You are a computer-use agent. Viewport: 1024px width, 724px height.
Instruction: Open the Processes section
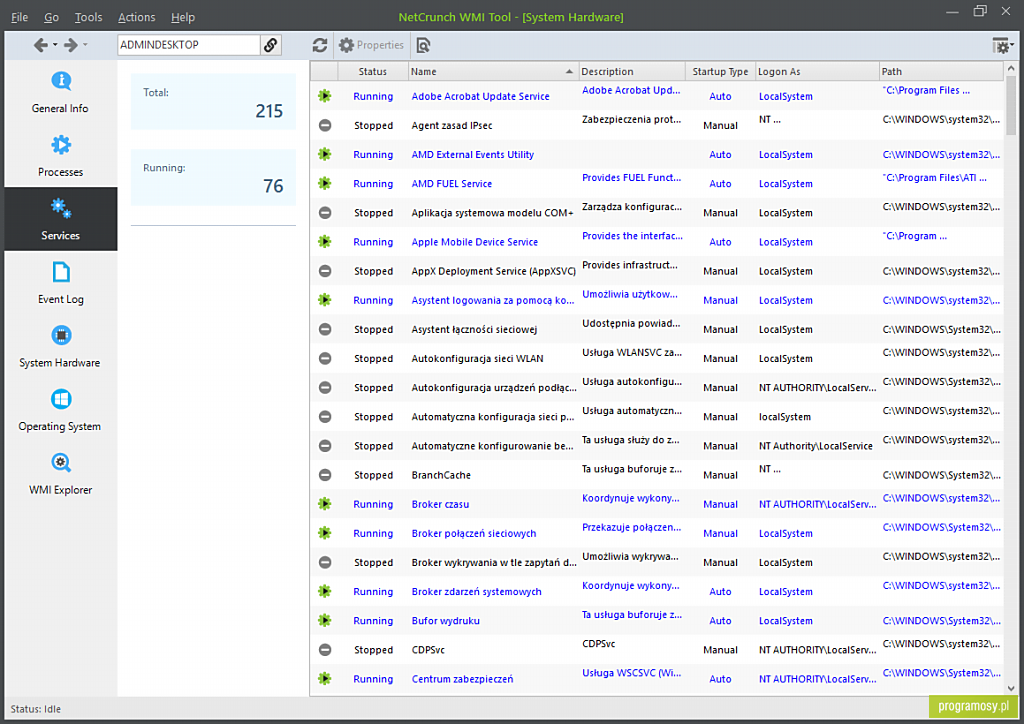60,156
